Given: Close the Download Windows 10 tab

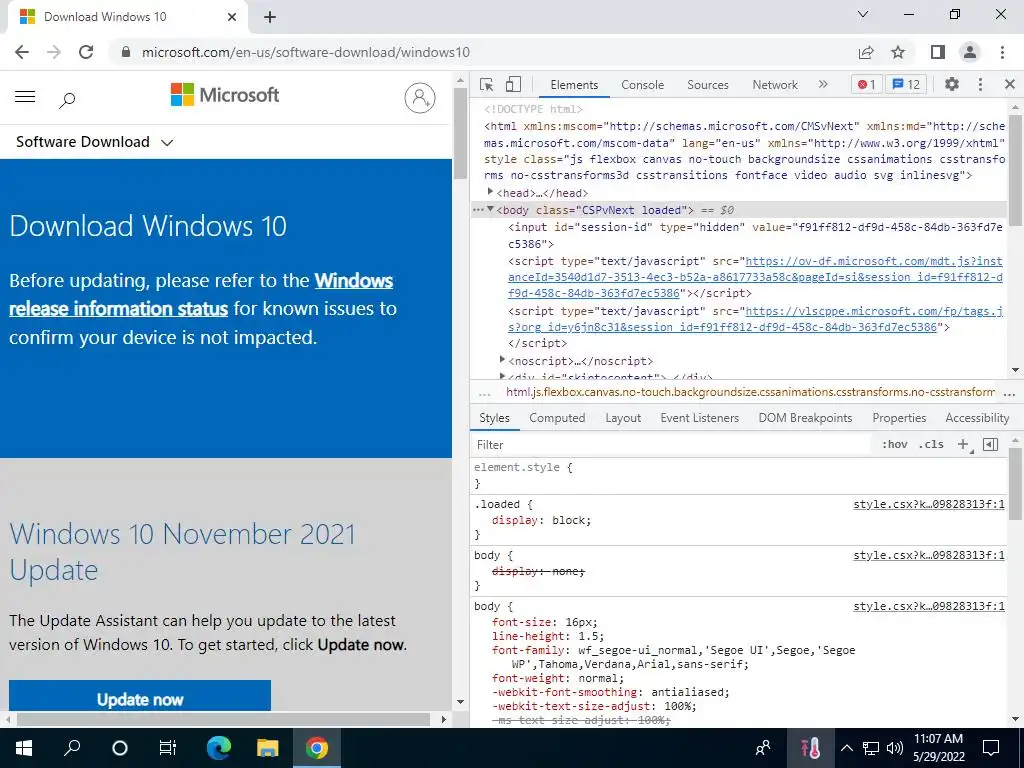Looking at the screenshot, I should click(x=232, y=17).
